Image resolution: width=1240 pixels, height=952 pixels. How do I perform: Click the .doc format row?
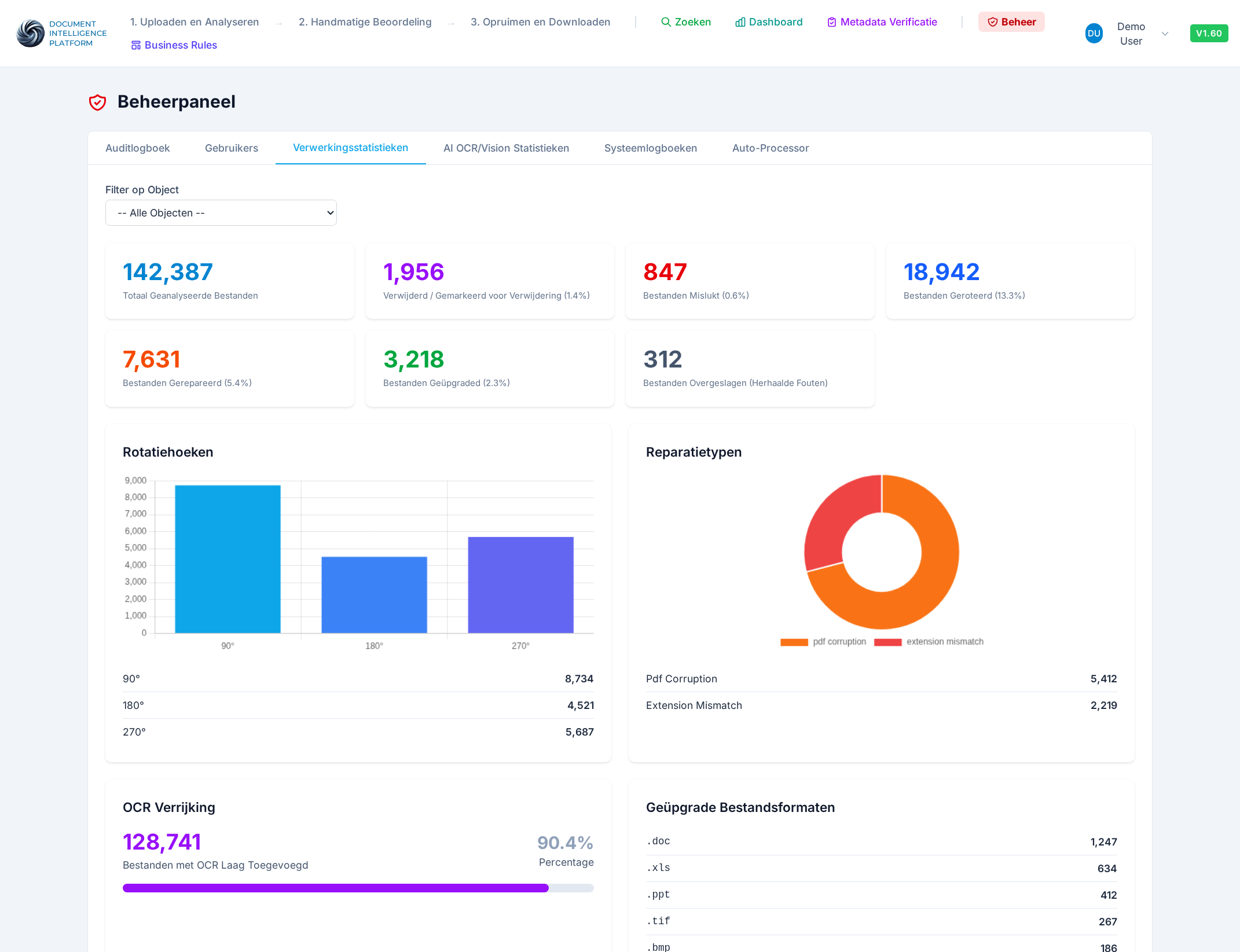882,842
